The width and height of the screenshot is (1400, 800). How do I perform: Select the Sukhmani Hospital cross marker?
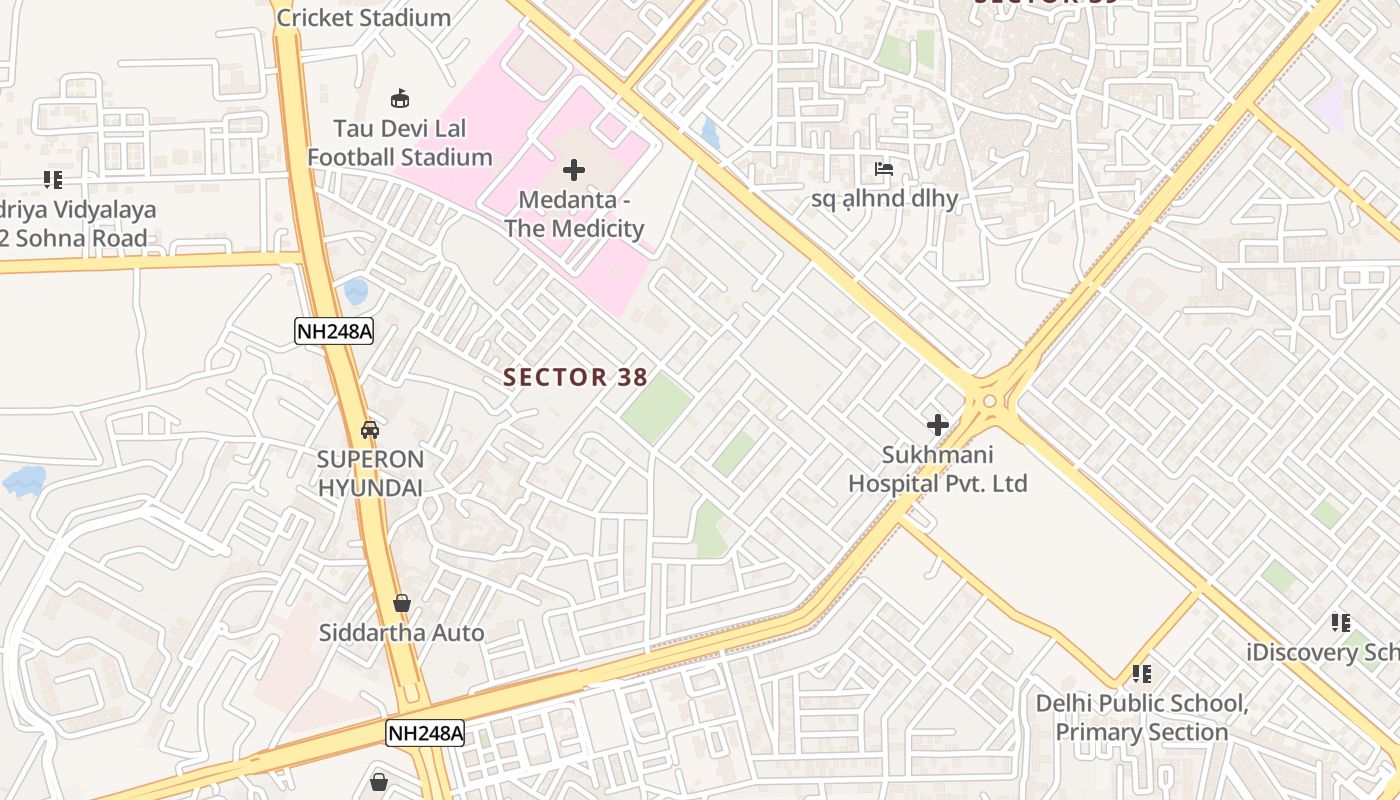938,425
